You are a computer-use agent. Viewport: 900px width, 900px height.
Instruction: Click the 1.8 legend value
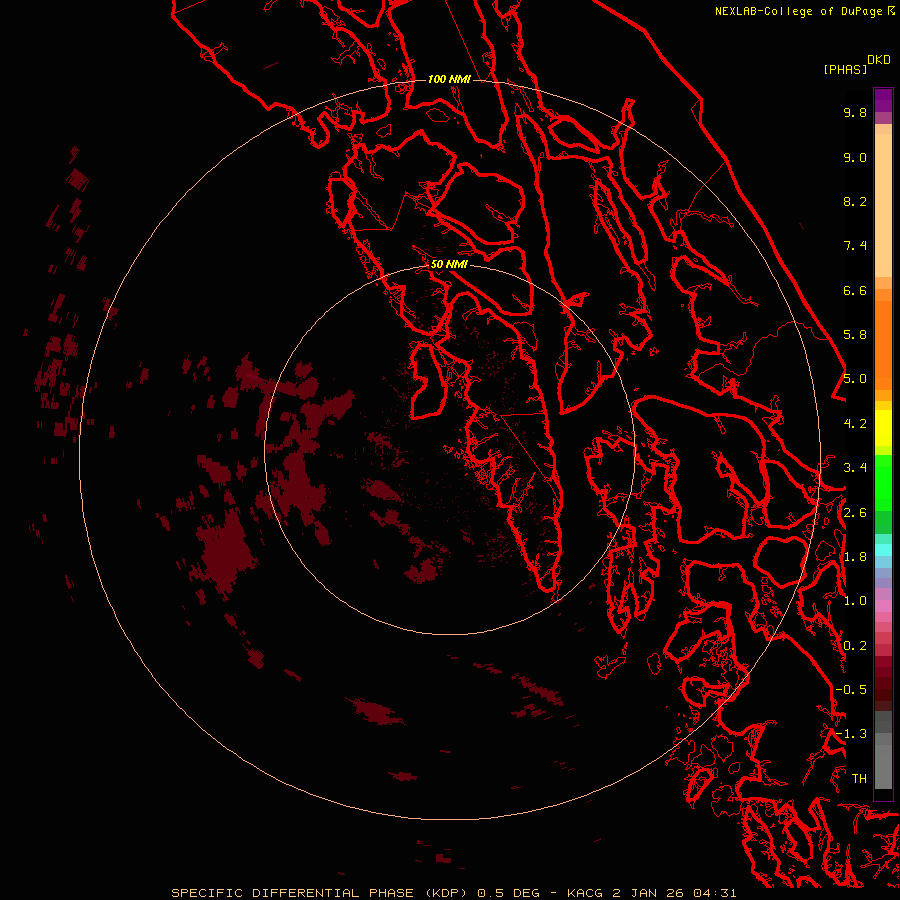(855, 557)
